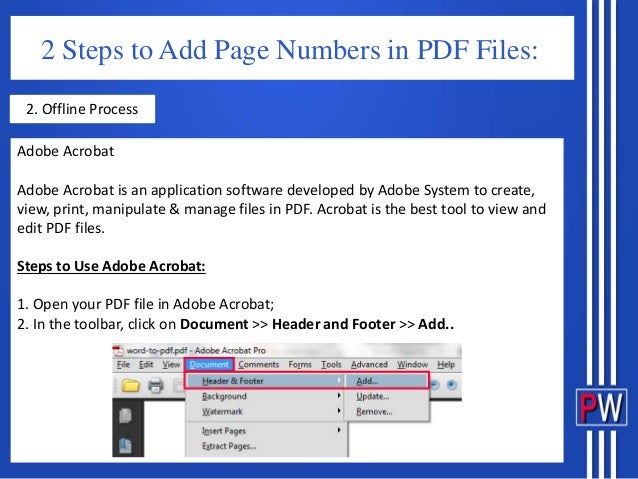Image resolution: width=638 pixels, height=479 pixels.
Task: Open the Tools menu
Action: click(x=331, y=364)
